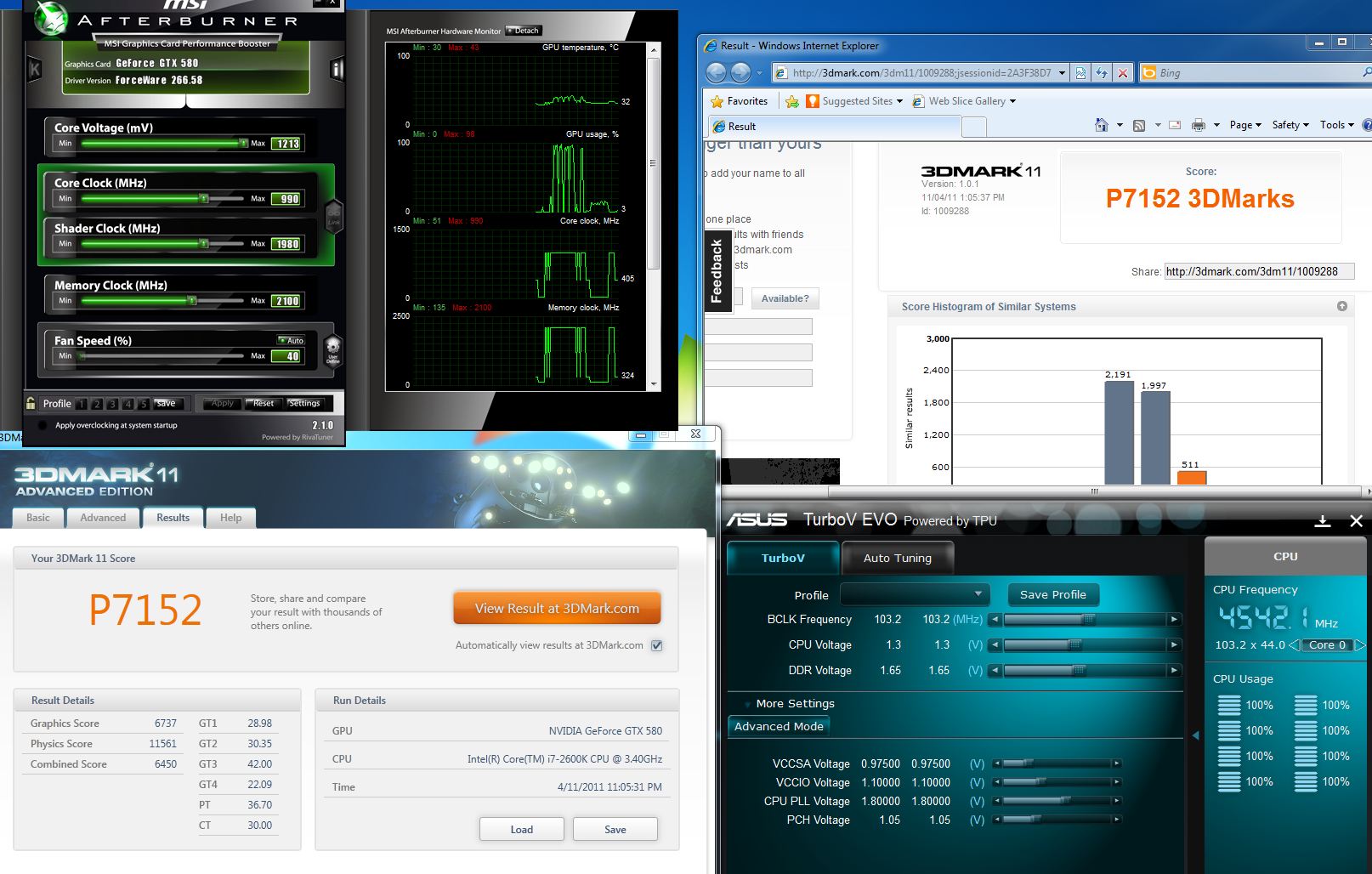Viewport: 1372px width, 874px height.
Task: Open the Kombustor K side button in Afterburner
Action: (35, 69)
